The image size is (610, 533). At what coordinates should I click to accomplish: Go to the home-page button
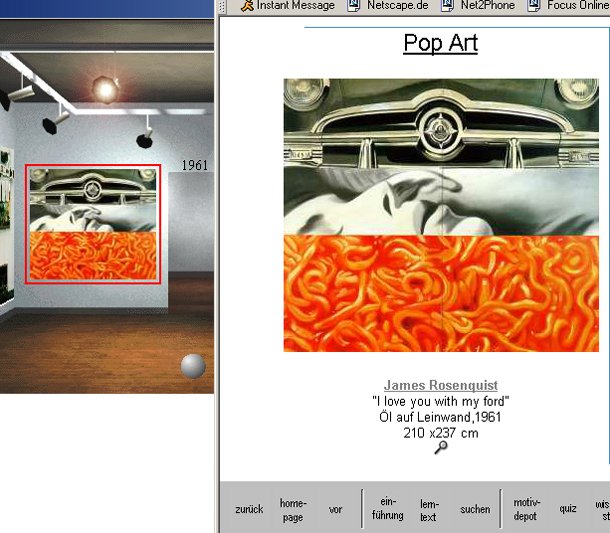coord(293,510)
